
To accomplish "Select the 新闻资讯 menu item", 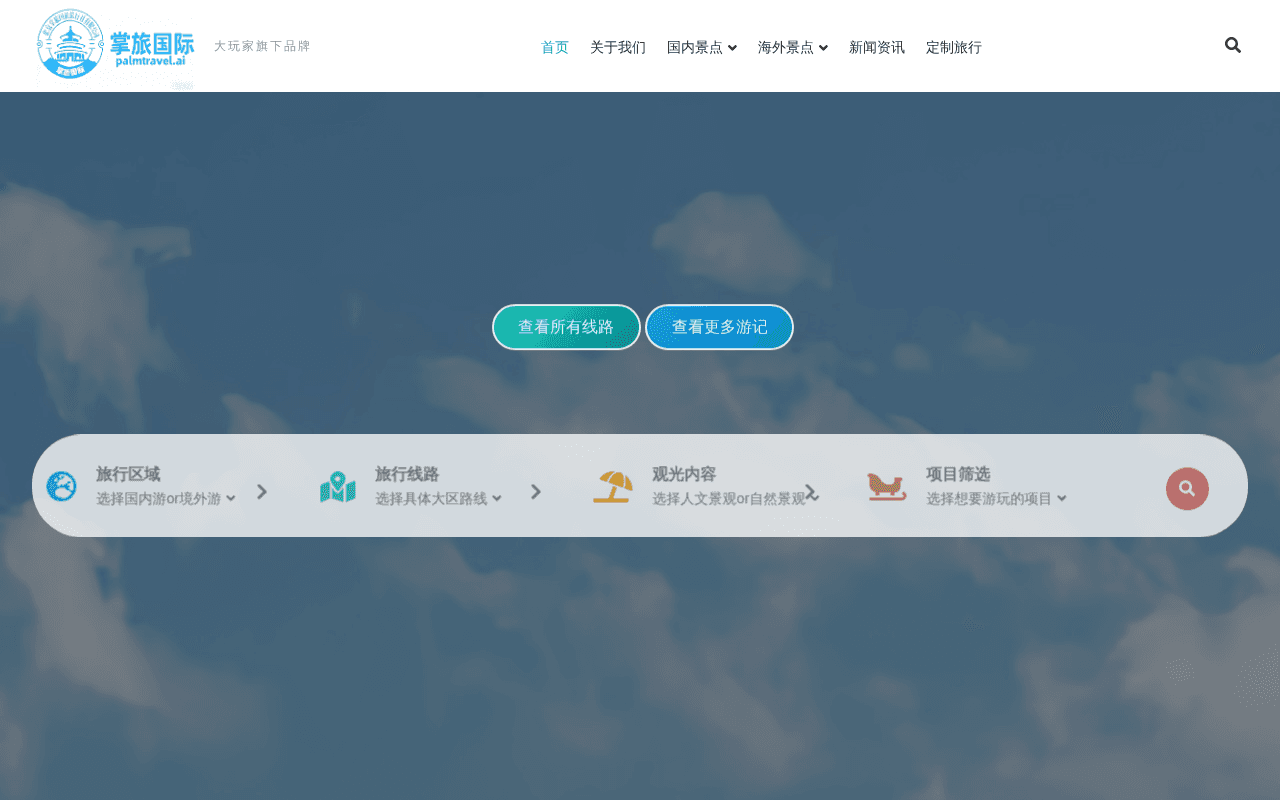I will (x=877, y=47).
